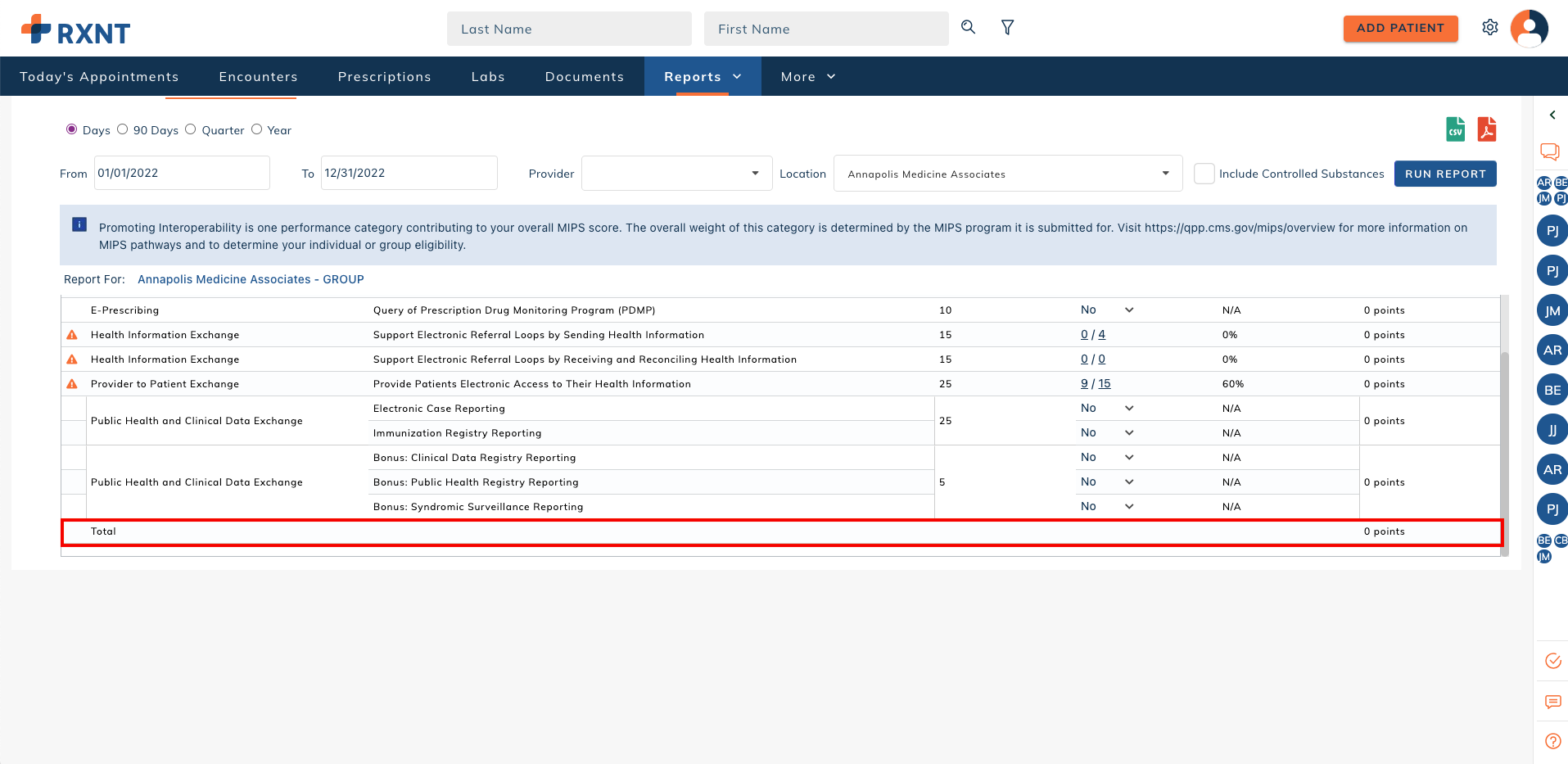Click the blue info icon in banner
Viewport: 1568px width, 764px height.
[79, 224]
